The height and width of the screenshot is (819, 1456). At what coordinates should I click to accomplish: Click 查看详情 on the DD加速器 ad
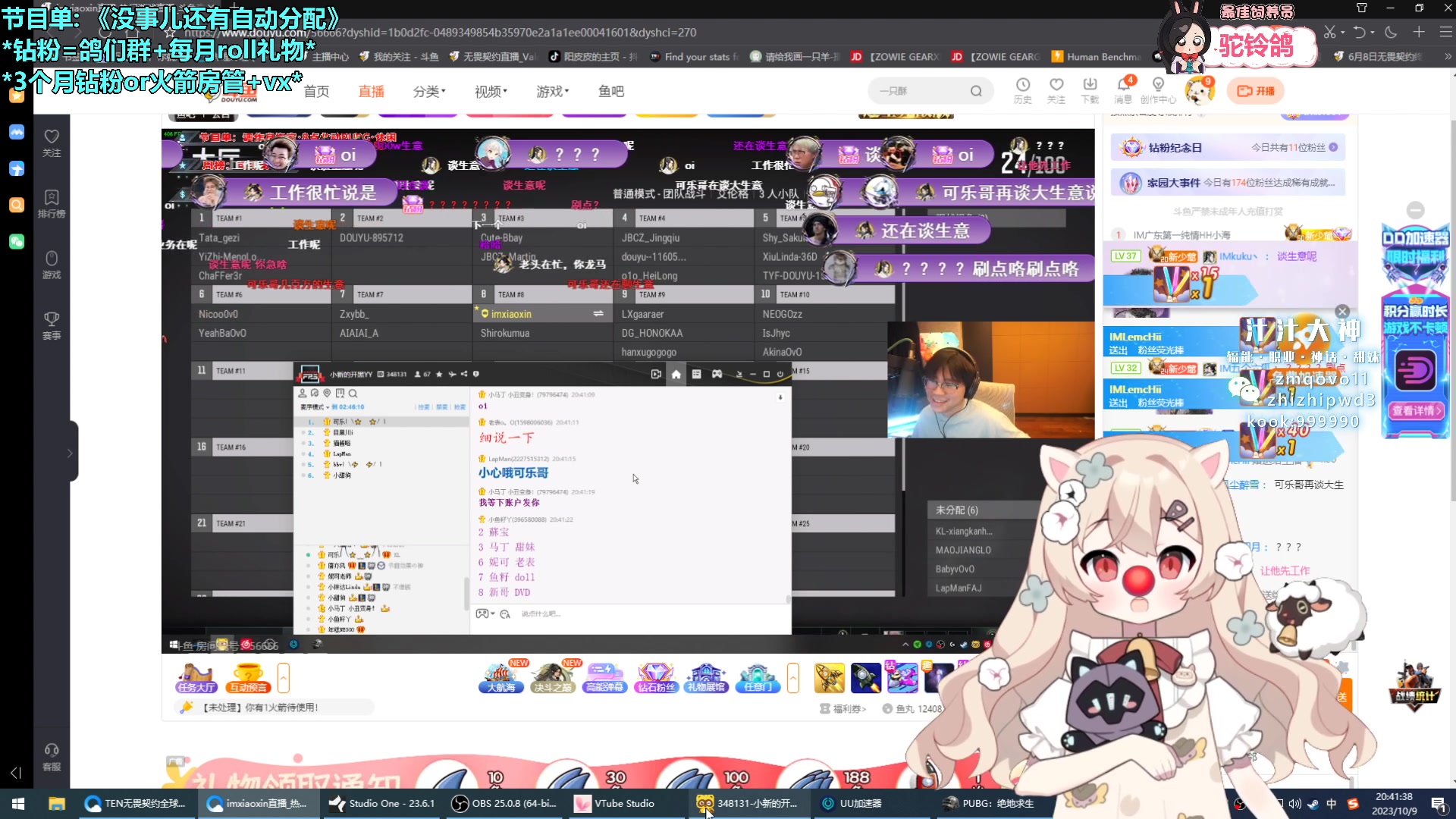tap(1415, 410)
